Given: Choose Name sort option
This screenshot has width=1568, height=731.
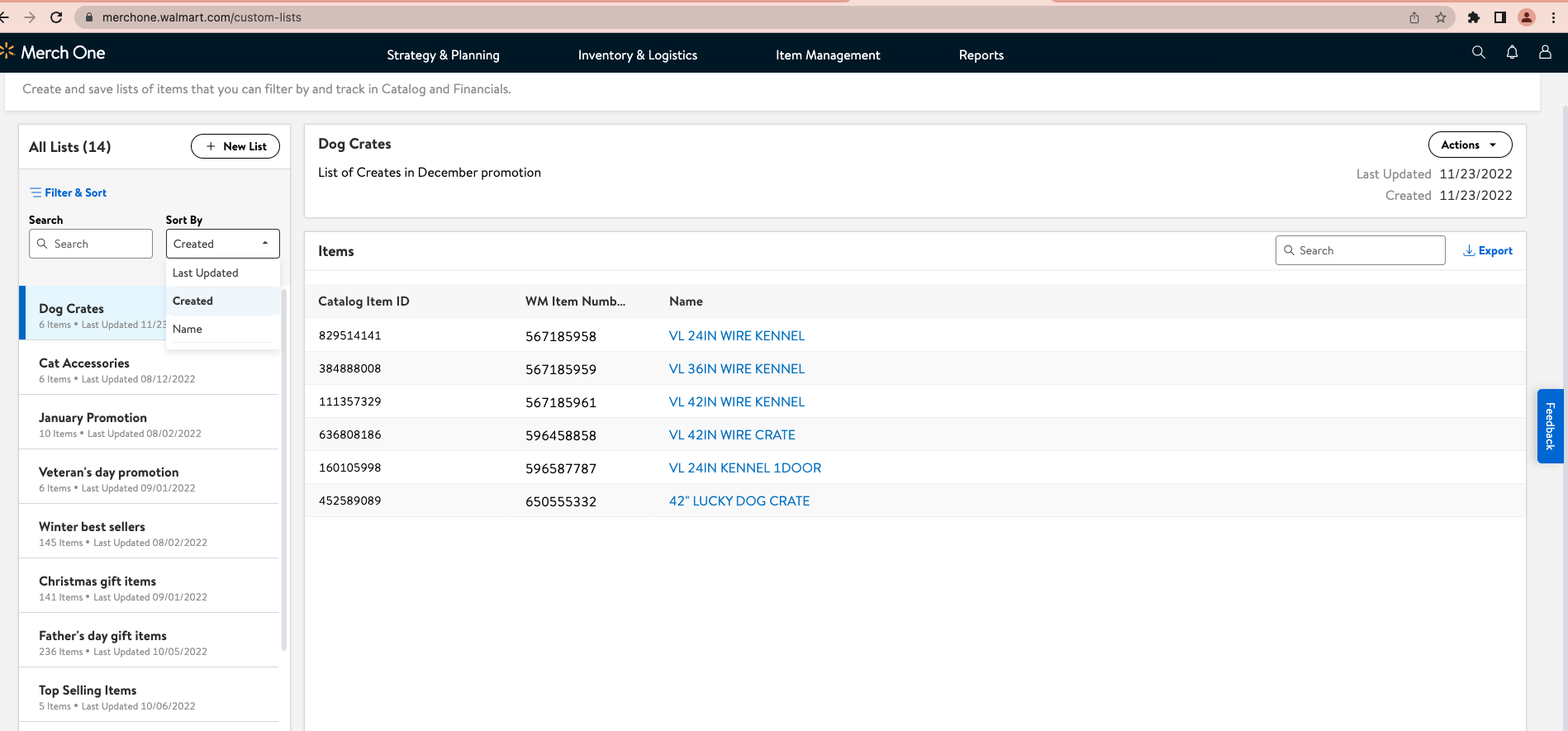Looking at the screenshot, I should [223, 329].
